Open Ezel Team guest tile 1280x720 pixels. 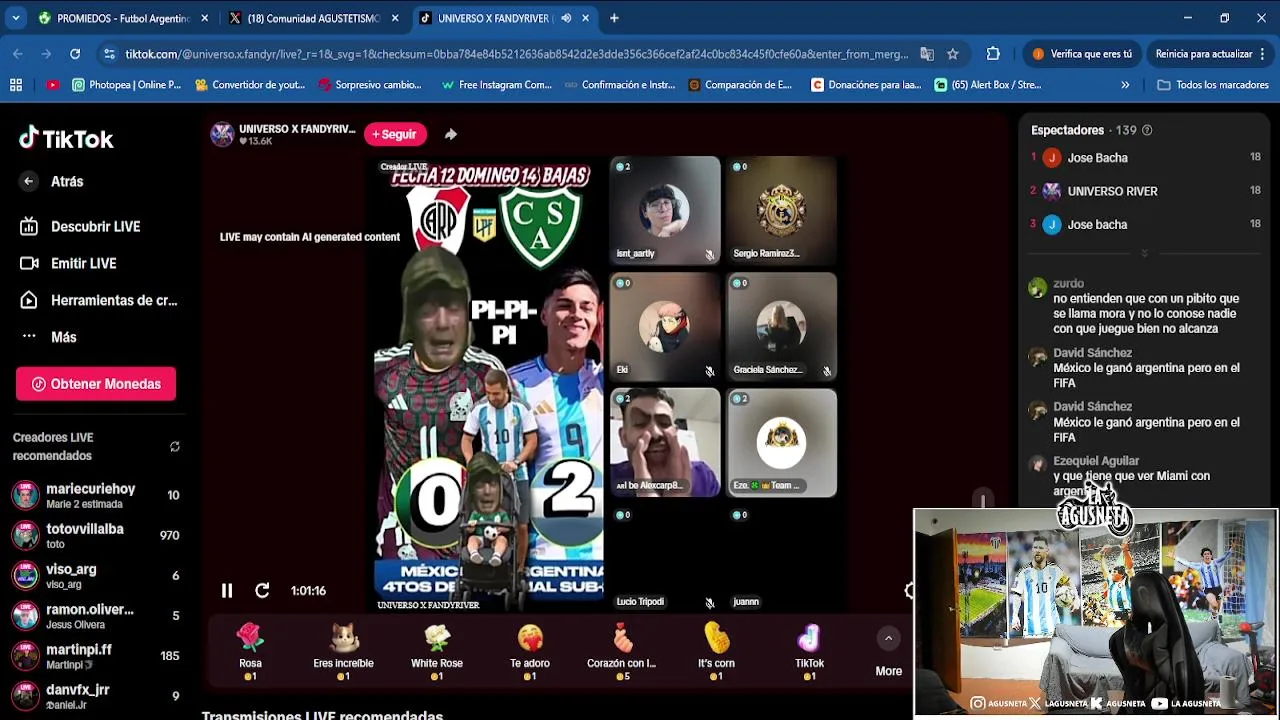(x=782, y=442)
